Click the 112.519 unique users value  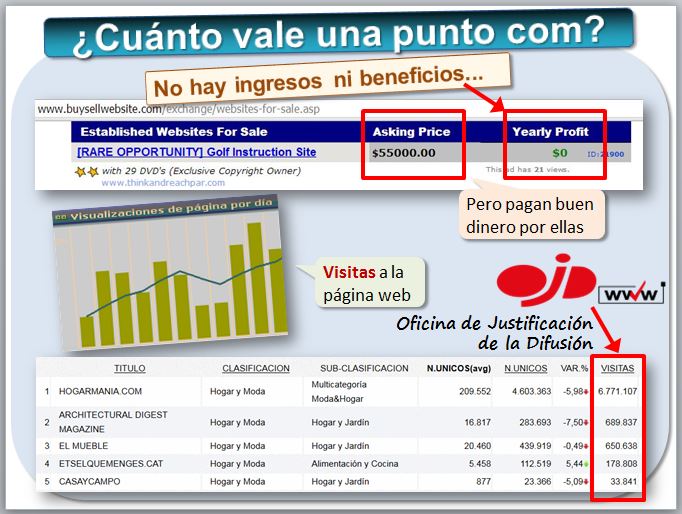(535, 464)
